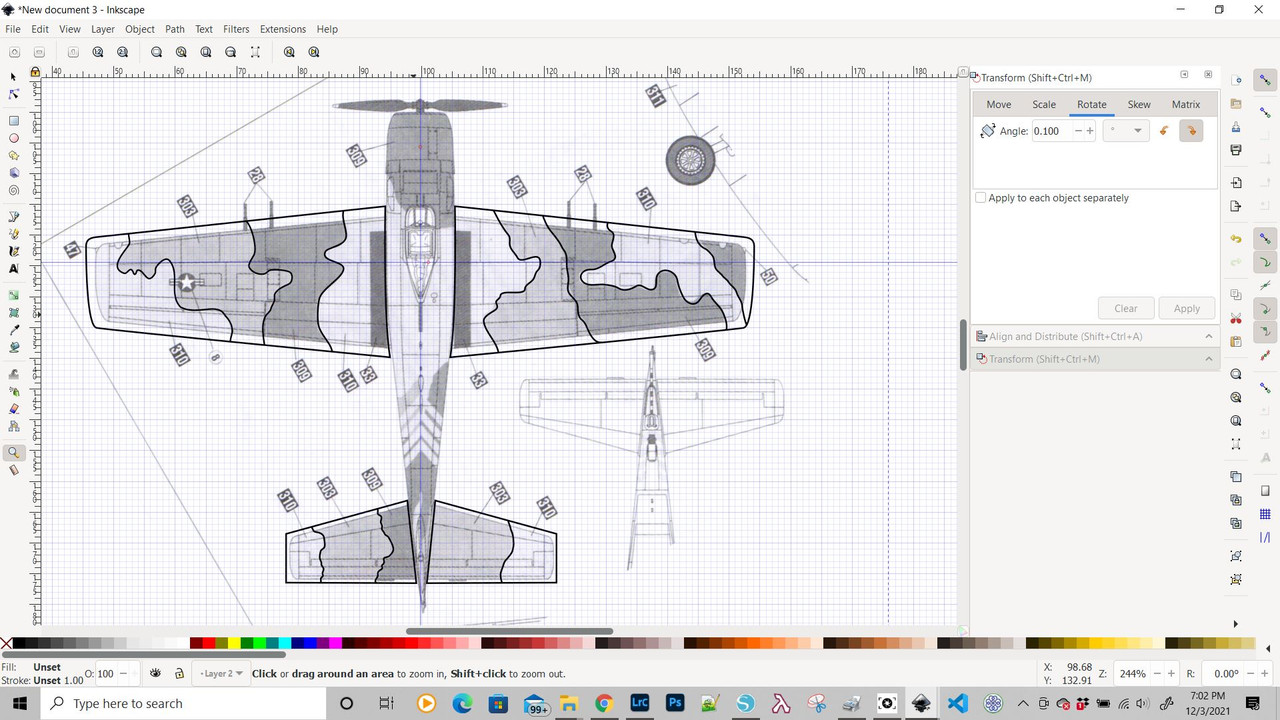Open the File menu
The image size is (1280, 720).
point(13,29)
